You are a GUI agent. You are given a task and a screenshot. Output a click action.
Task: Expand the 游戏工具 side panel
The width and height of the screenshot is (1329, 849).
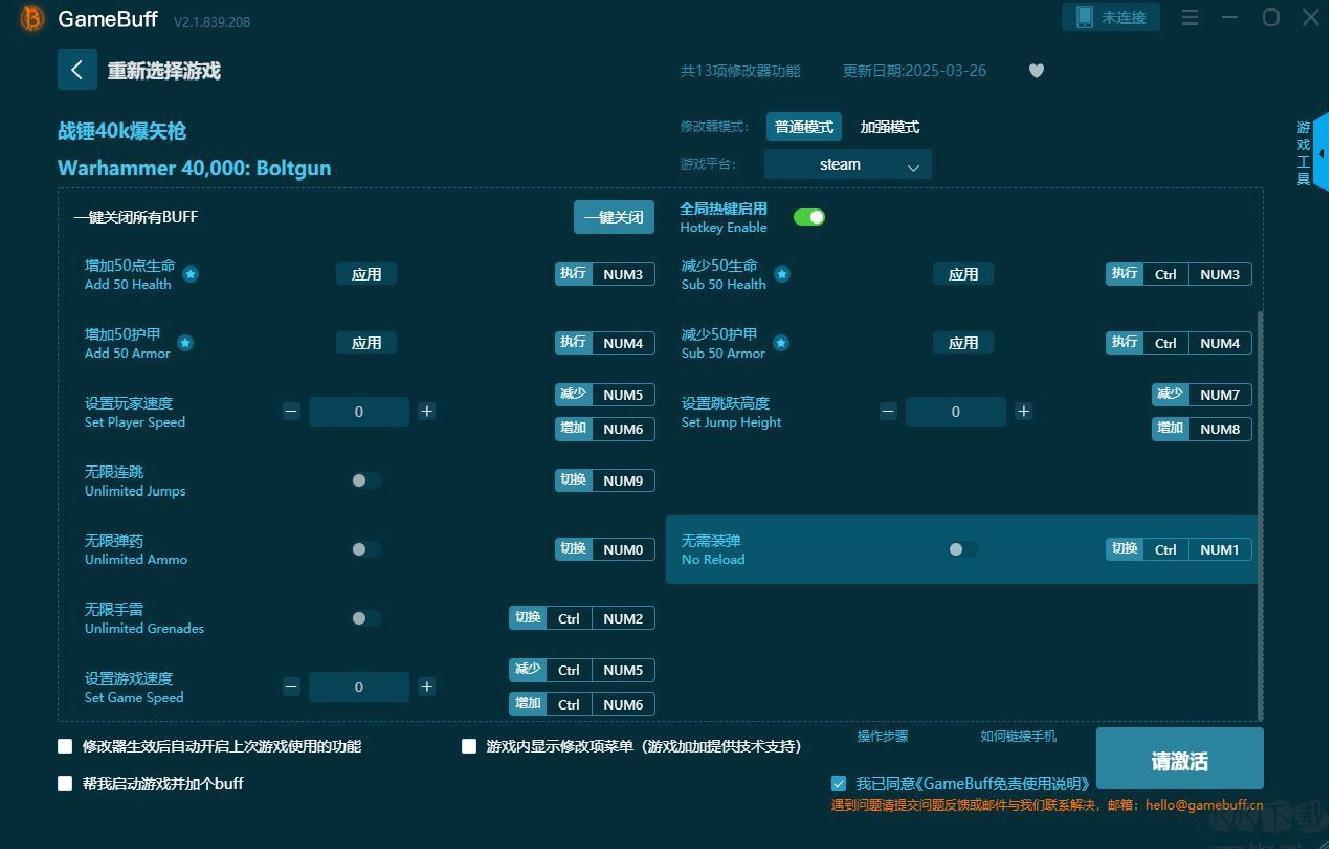(x=1311, y=153)
